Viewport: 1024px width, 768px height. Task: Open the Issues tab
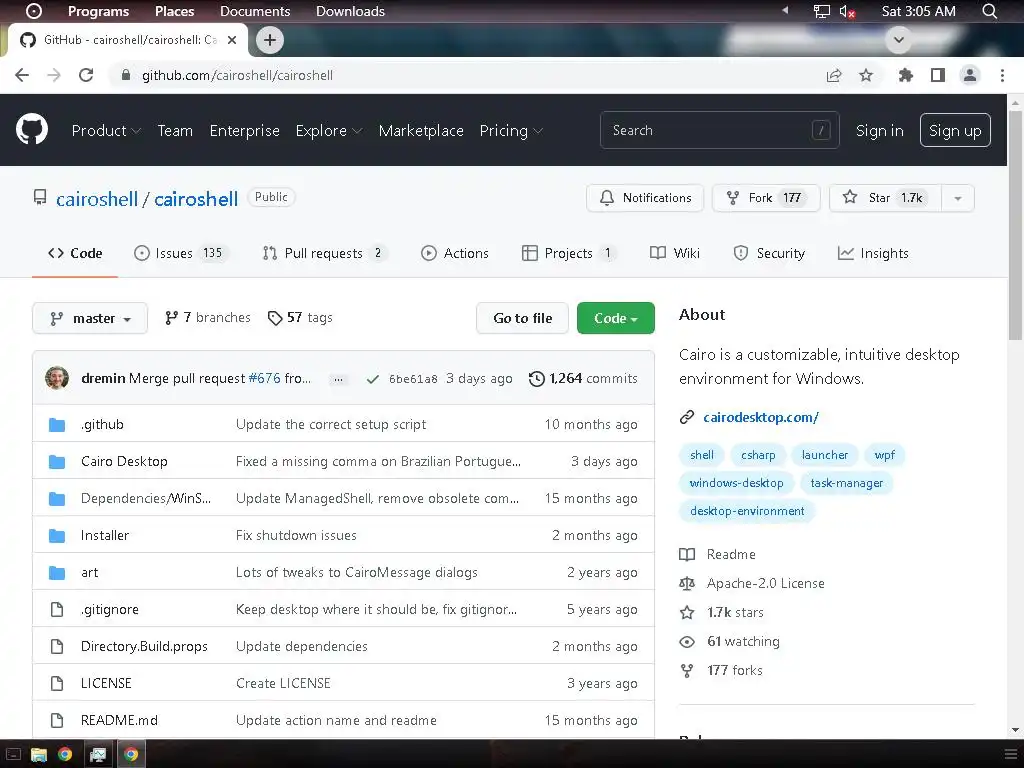(x=180, y=253)
